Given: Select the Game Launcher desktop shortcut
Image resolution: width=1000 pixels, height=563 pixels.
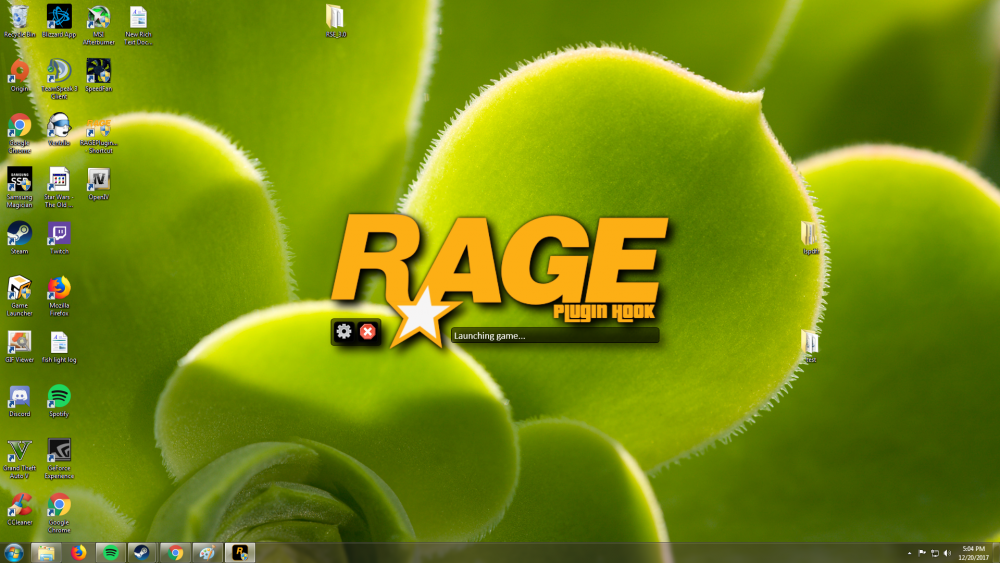Looking at the screenshot, I should [20, 296].
